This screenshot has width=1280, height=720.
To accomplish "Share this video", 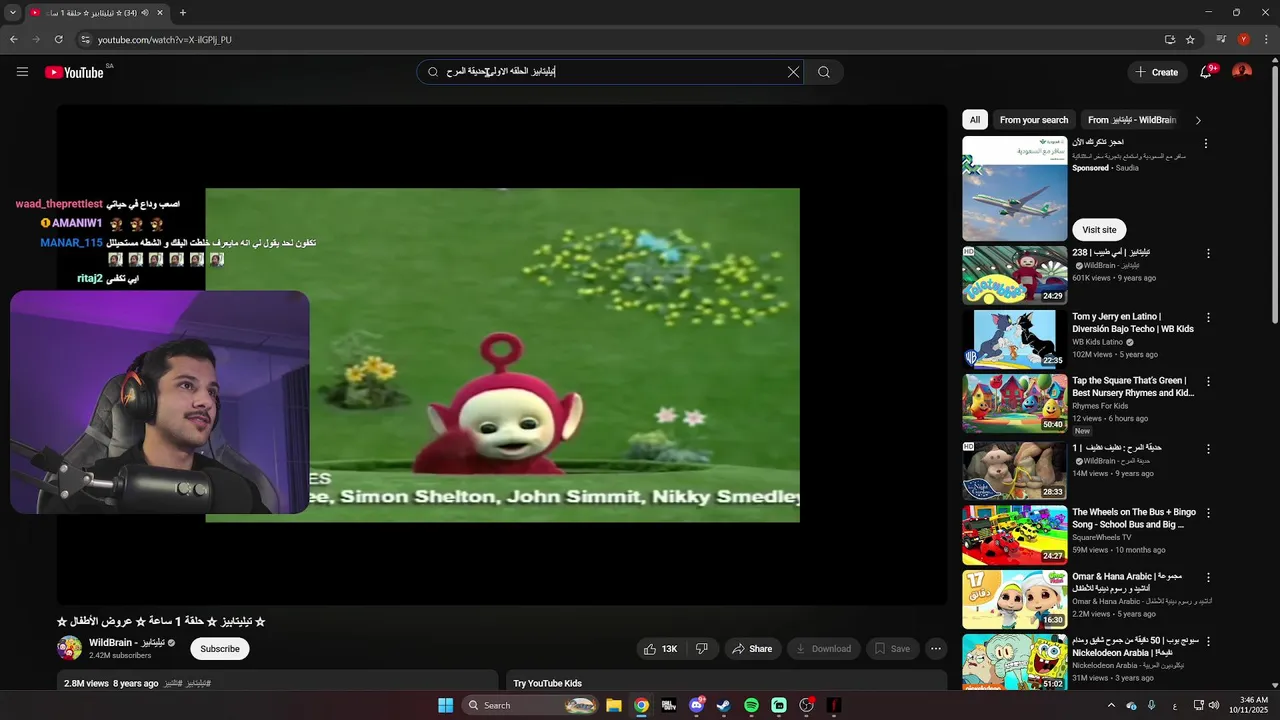I will [752, 649].
